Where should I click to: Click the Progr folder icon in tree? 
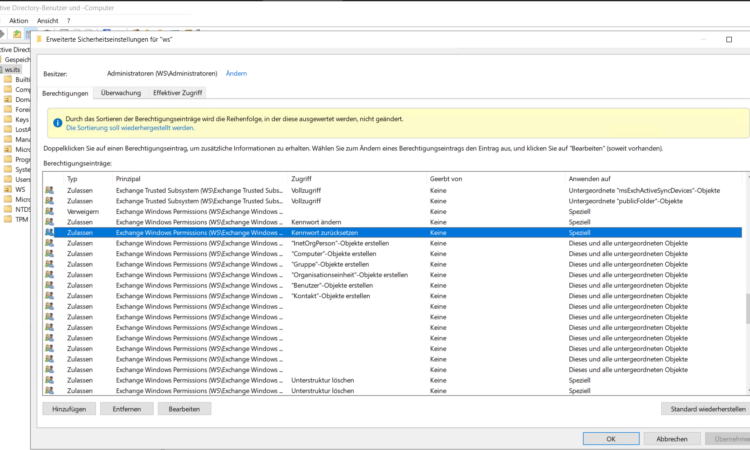[8, 159]
